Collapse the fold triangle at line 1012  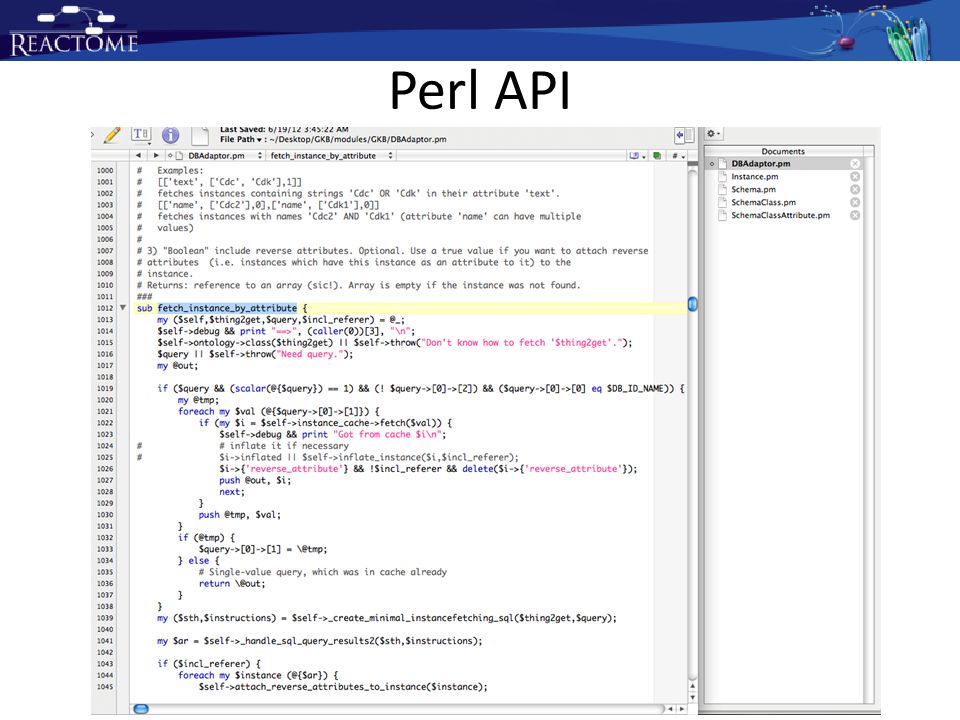click(122, 308)
